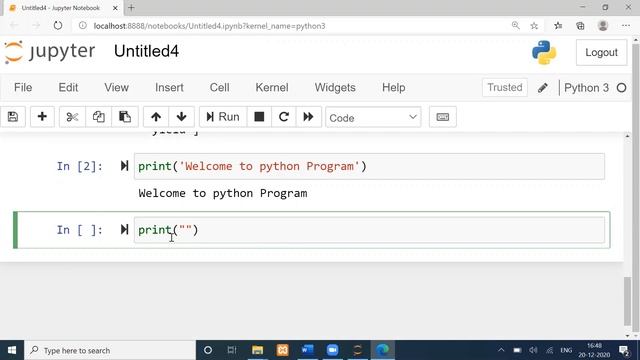Image resolution: width=640 pixels, height=360 pixels.
Task: Click the kernel idle circle indicator
Action: tap(622, 88)
